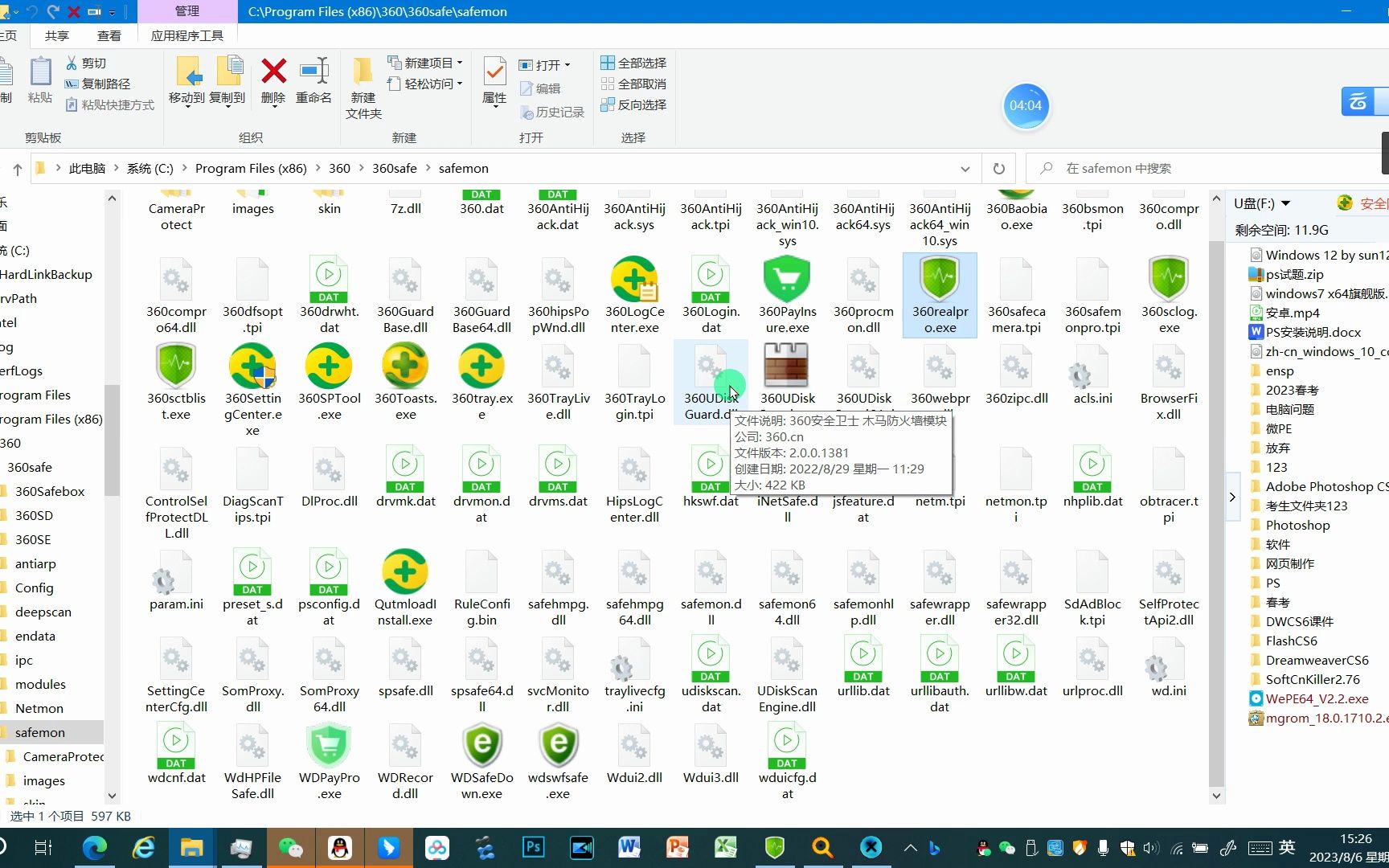Image resolution: width=1389 pixels, height=868 pixels.
Task: Select the 360tray.exe file
Action: (x=481, y=383)
